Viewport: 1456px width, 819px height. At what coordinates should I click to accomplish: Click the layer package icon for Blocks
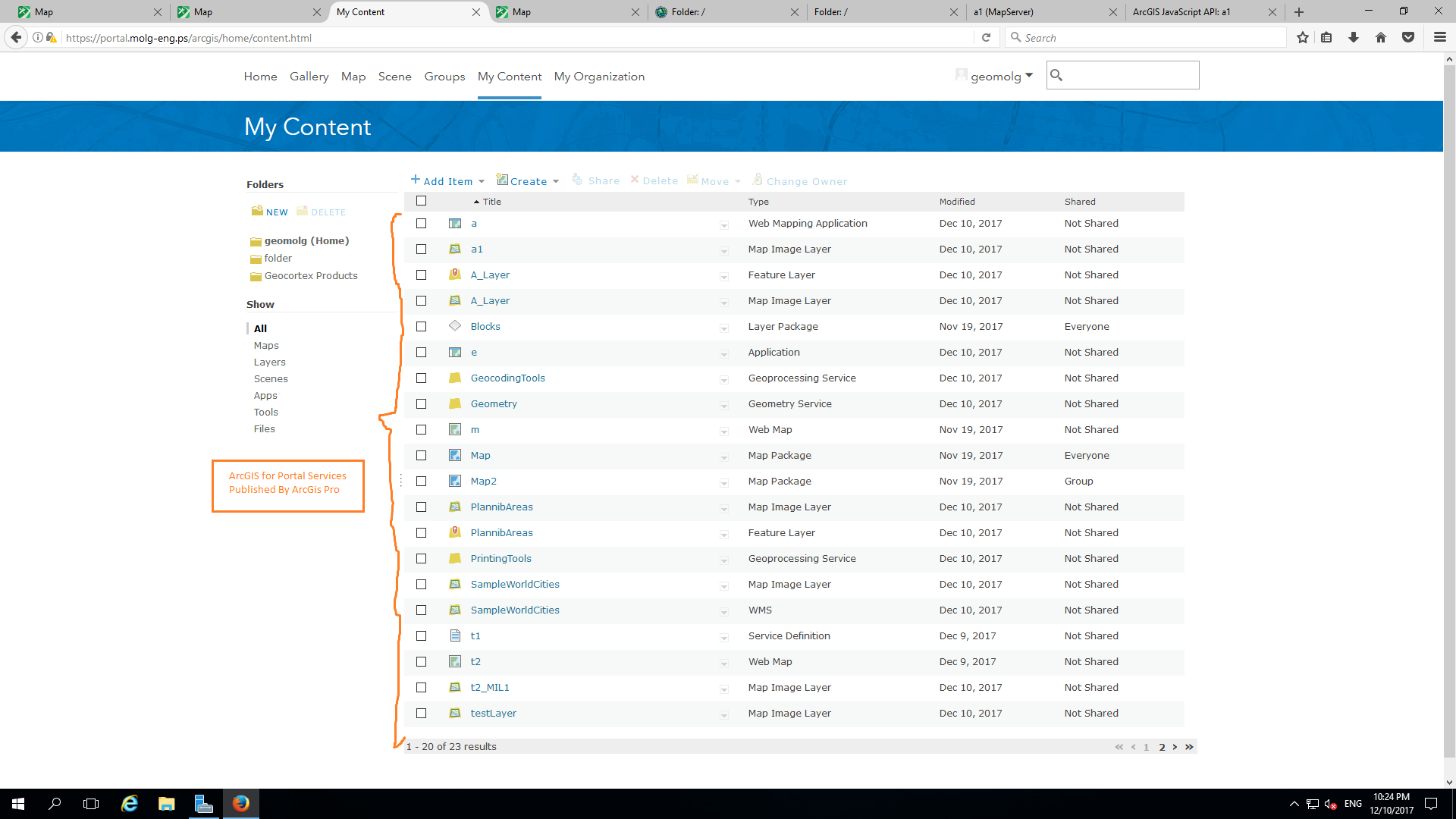pos(455,326)
